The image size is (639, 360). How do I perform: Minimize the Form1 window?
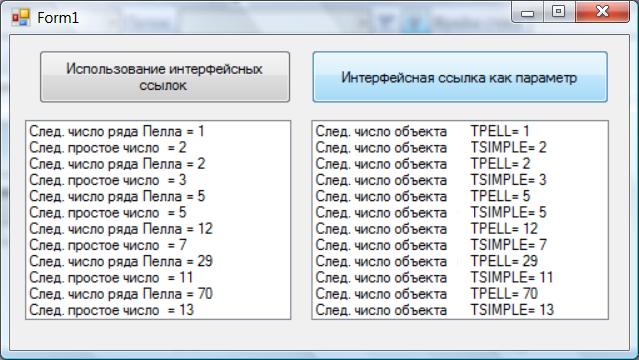[528, 12]
